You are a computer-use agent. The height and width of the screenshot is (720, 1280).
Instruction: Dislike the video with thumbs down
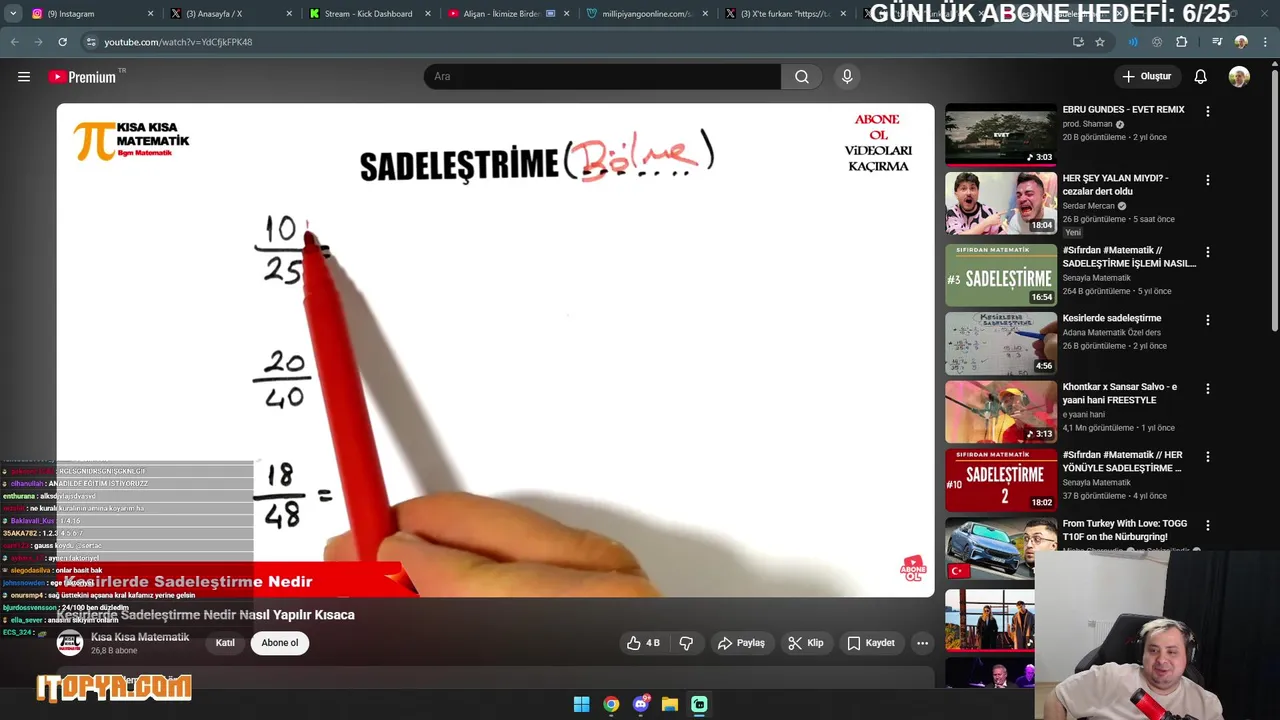(x=686, y=643)
